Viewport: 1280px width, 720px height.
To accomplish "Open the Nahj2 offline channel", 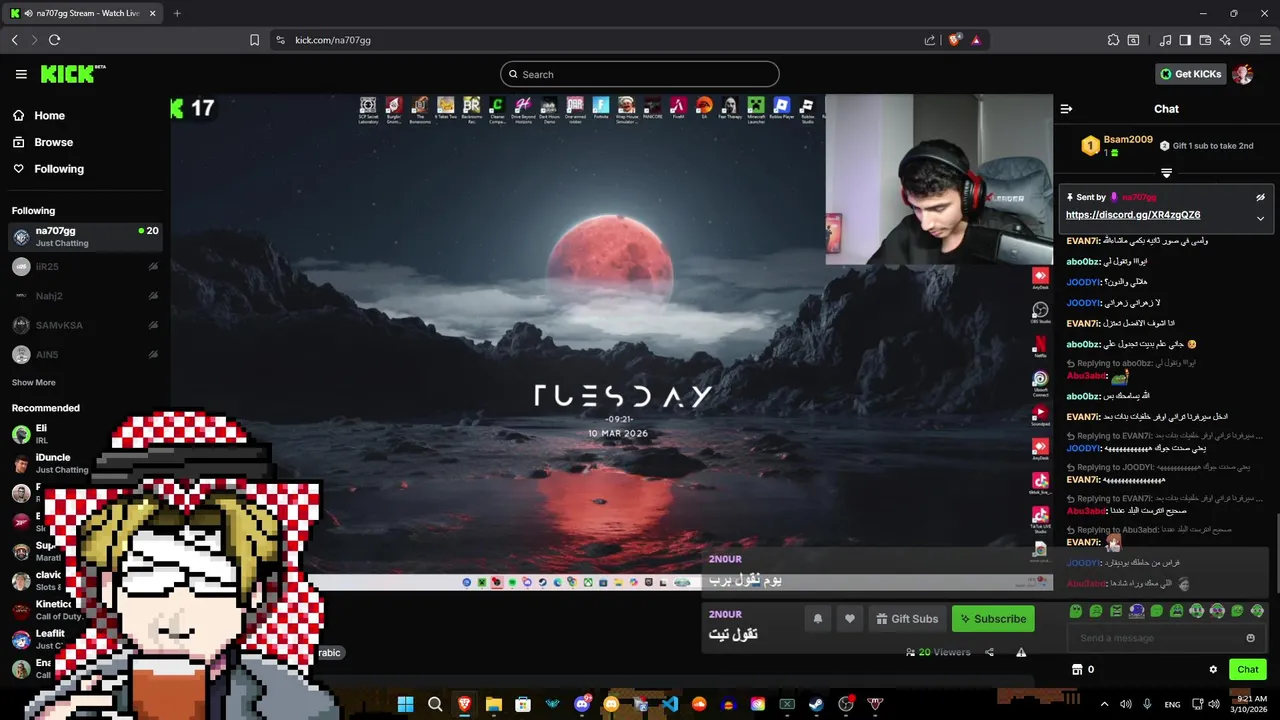I will click(85, 296).
